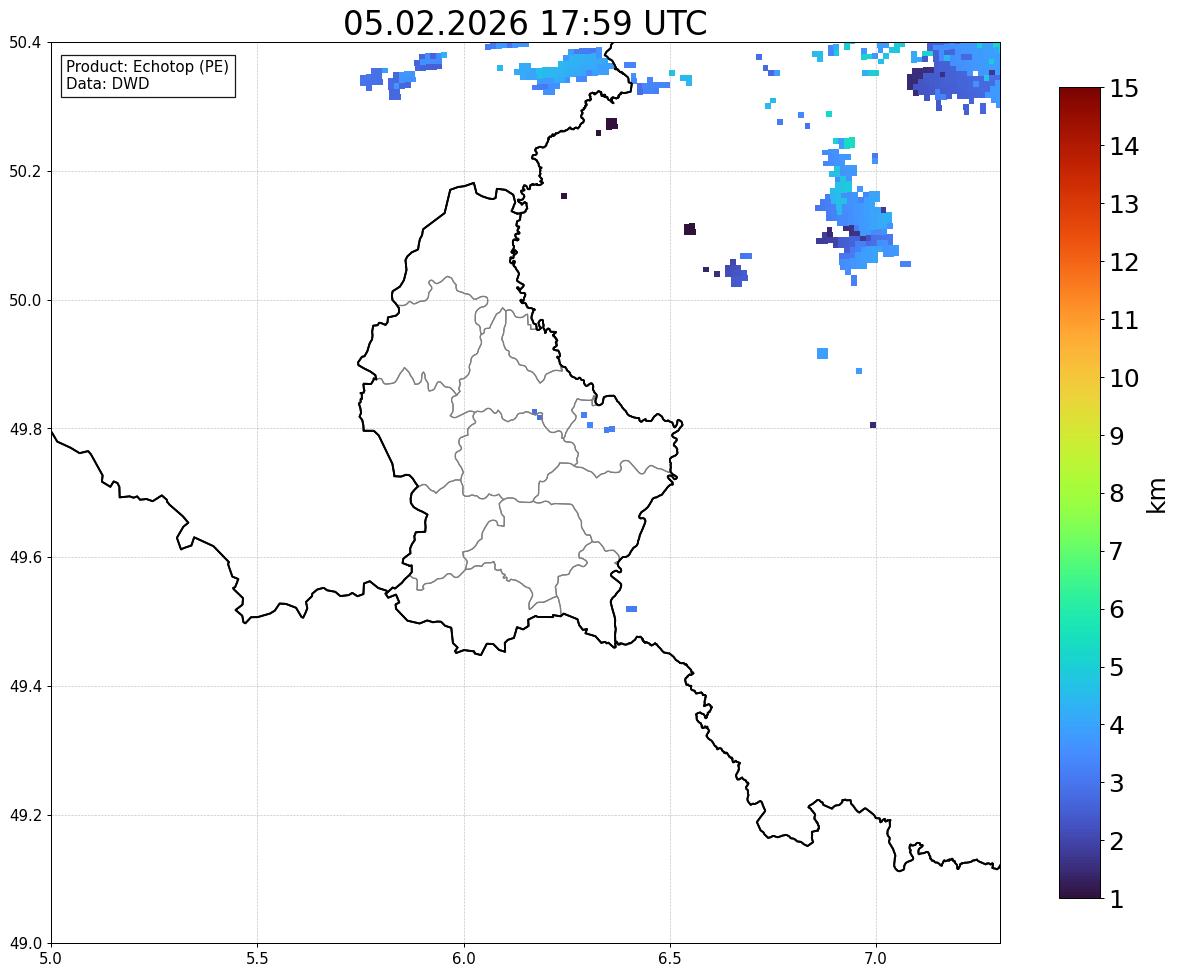Click the 49.0 latitude tick label
The width and height of the screenshot is (1178, 976).
(24, 944)
